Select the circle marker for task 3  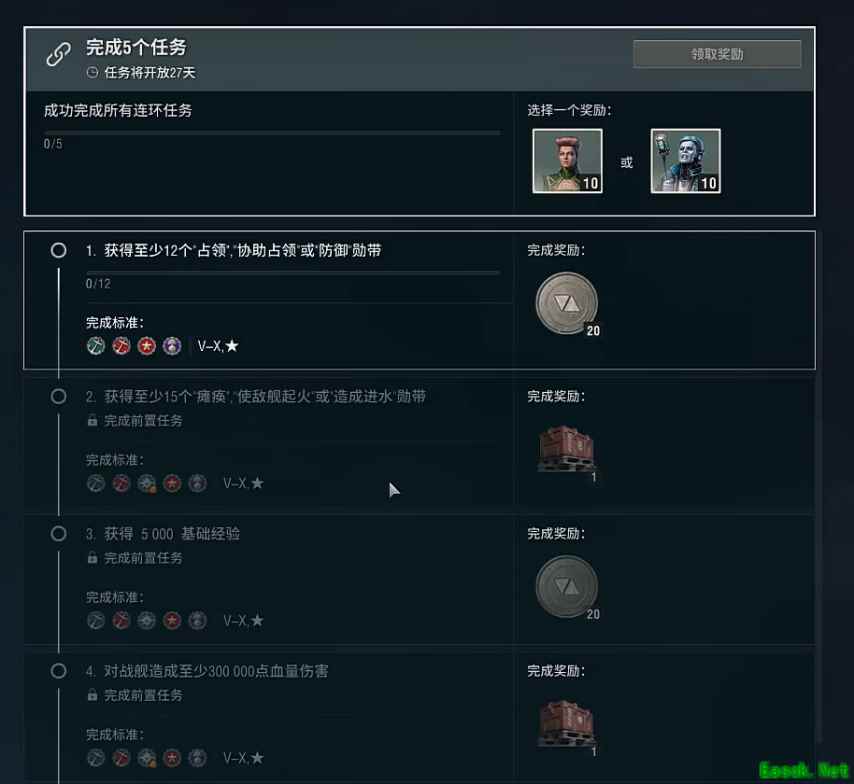point(58,533)
